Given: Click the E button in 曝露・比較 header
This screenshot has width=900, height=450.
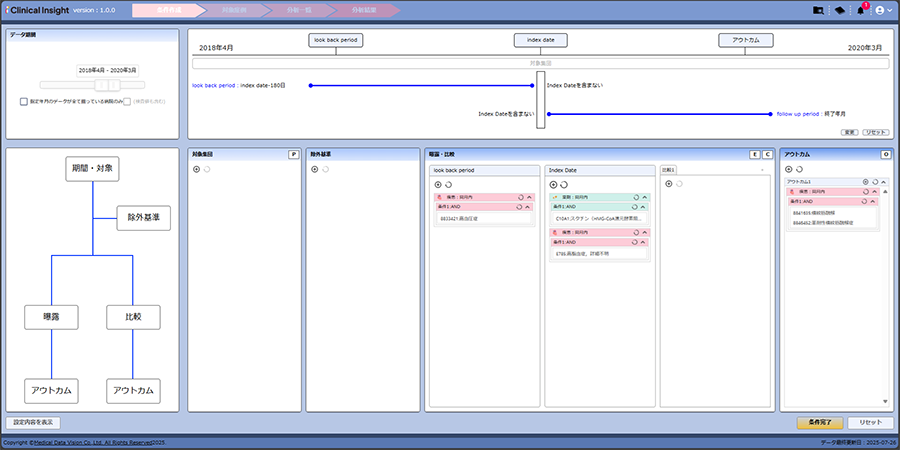Looking at the screenshot, I should [755, 154].
